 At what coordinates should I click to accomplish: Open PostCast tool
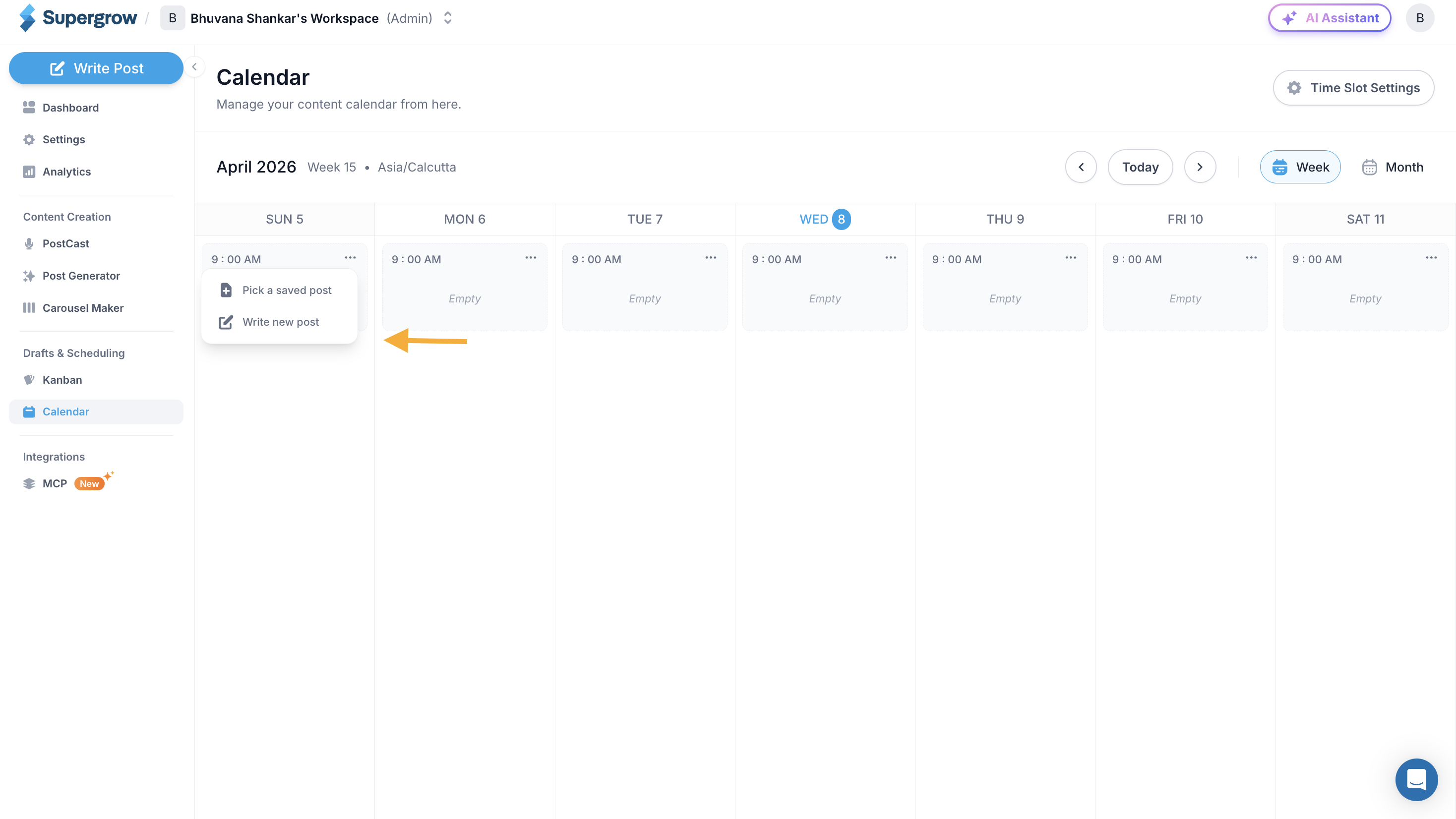coord(96,243)
